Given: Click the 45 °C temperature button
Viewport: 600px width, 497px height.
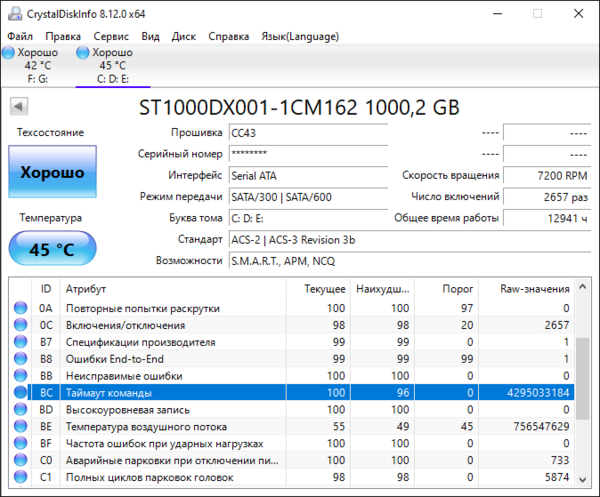Looking at the screenshot, I should coord(52,249).
